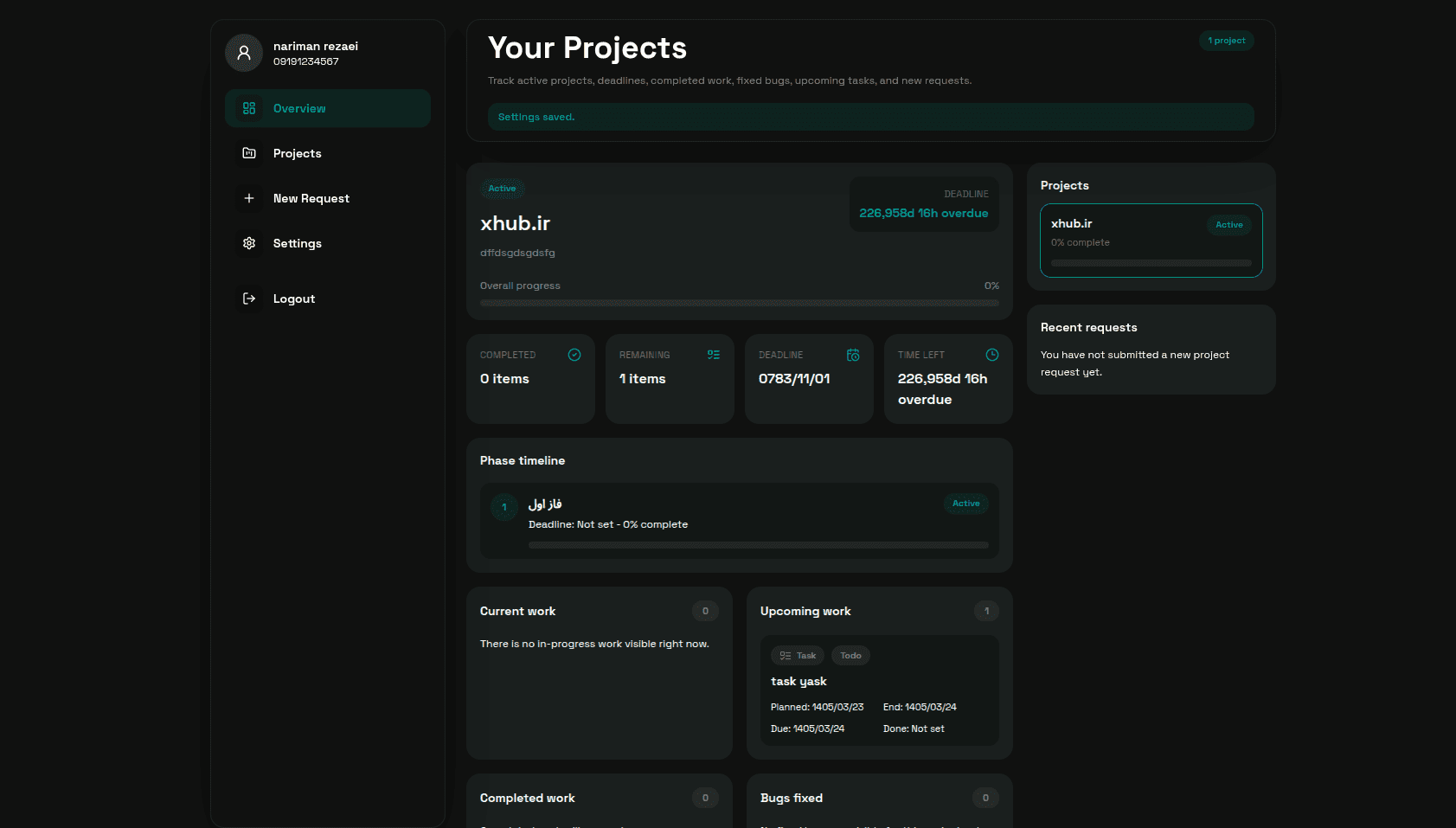Click the deadline overdue box
The height and width of the screenshot is (828, 1456).
tap(924, 204)
